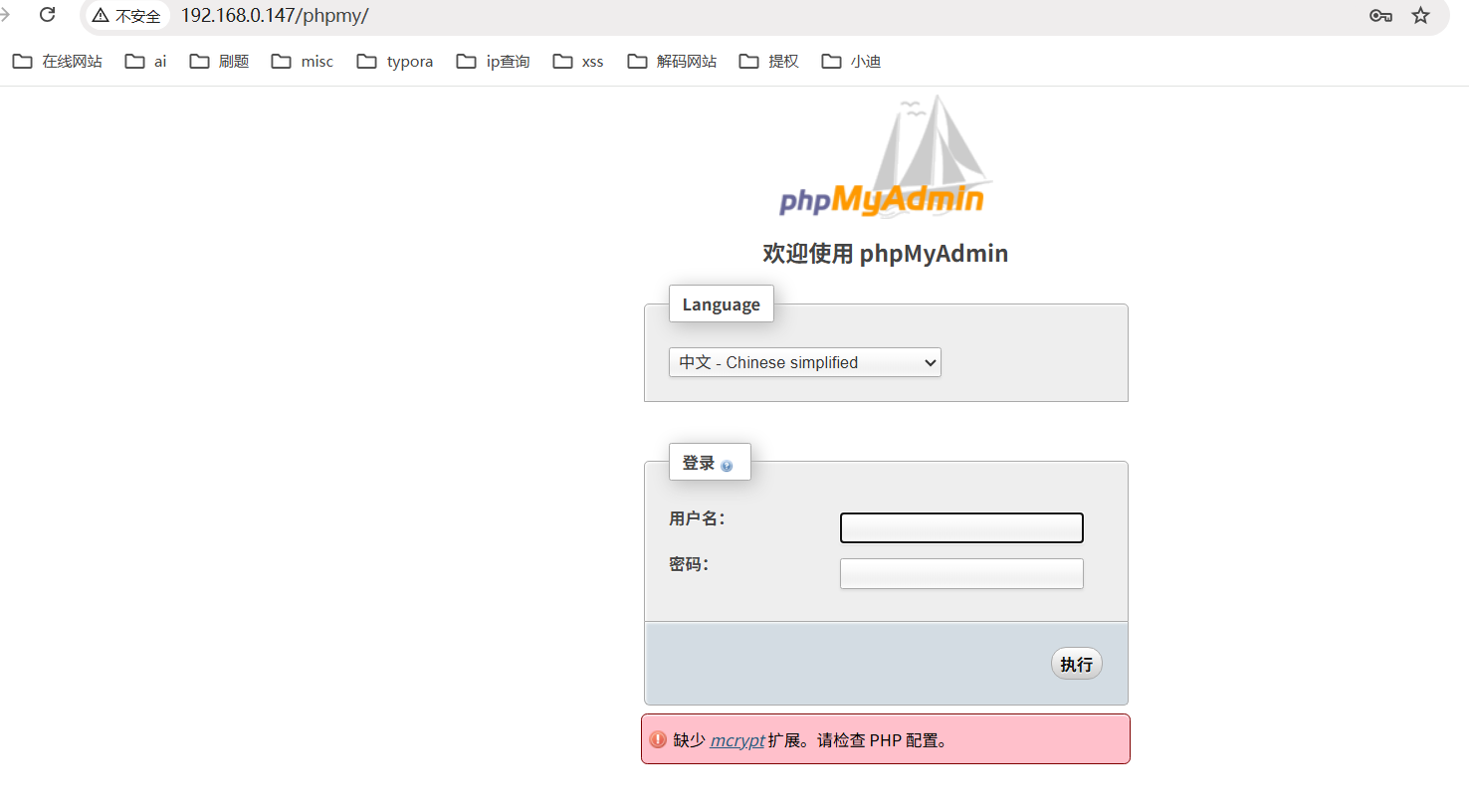Open the misc bookmark folder
The image size is (1469, 812).
pos(303,62)
